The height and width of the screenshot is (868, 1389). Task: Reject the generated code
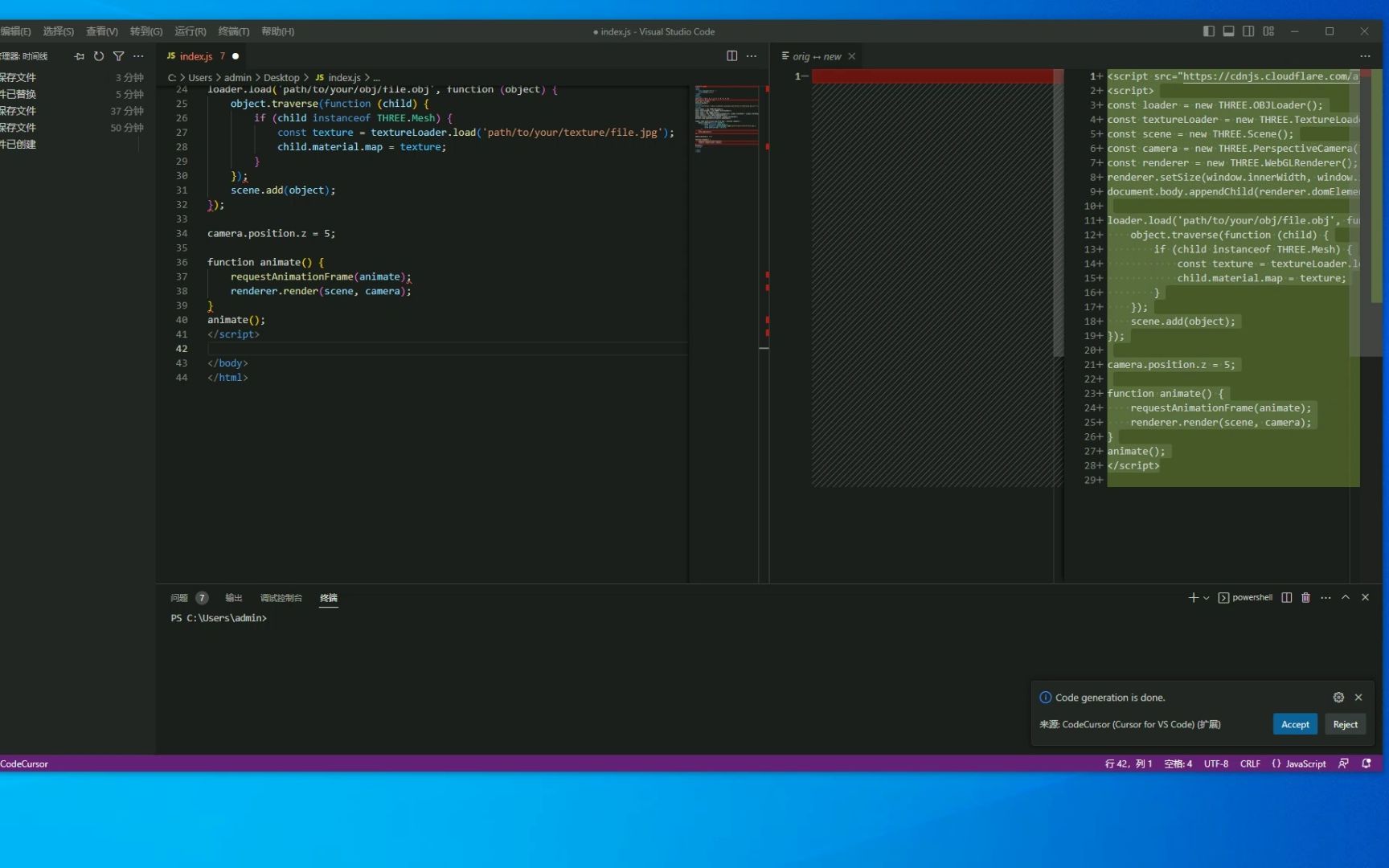coord(1345,724)
